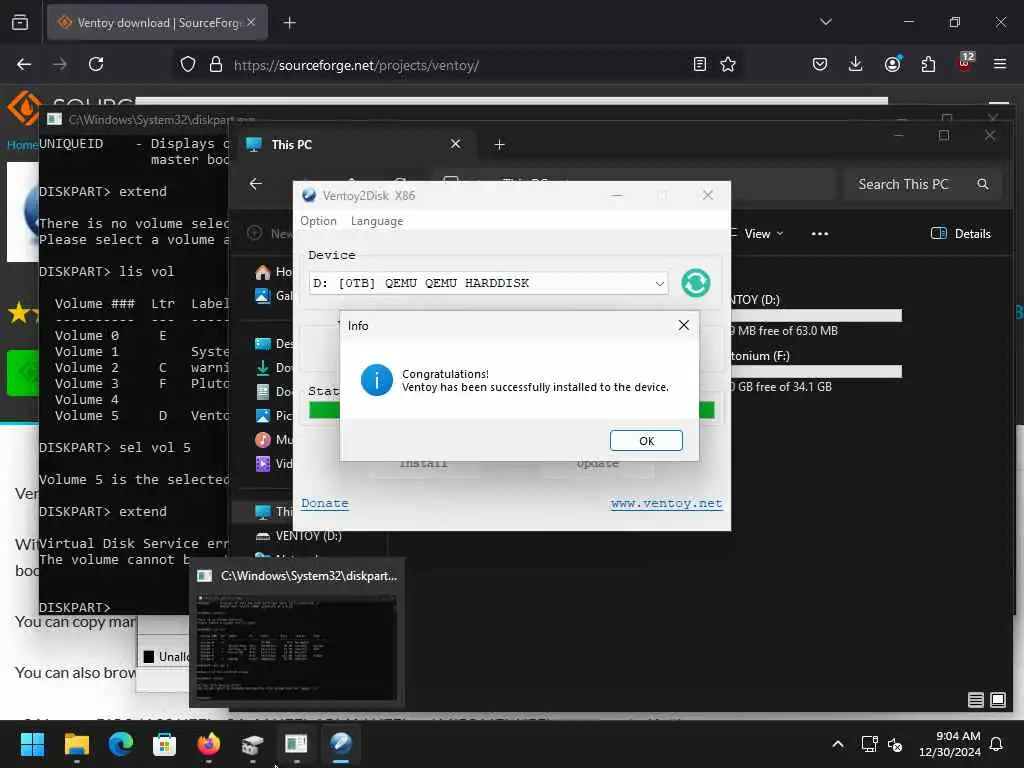Click OK in the Info dialog
This screenshot has width=1024, height=768.
(x=646, y=440)
